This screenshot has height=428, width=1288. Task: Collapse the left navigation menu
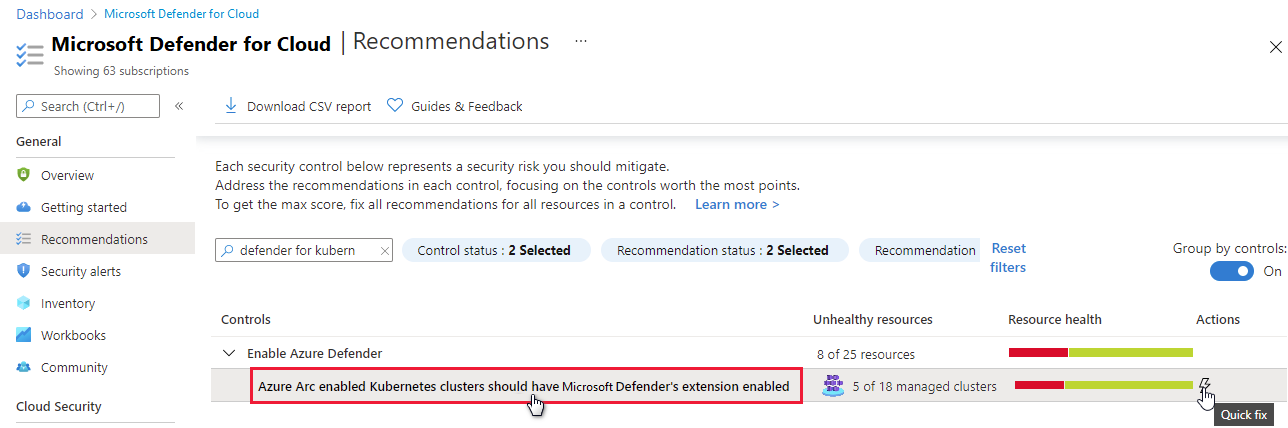click(x=179, y=106)
